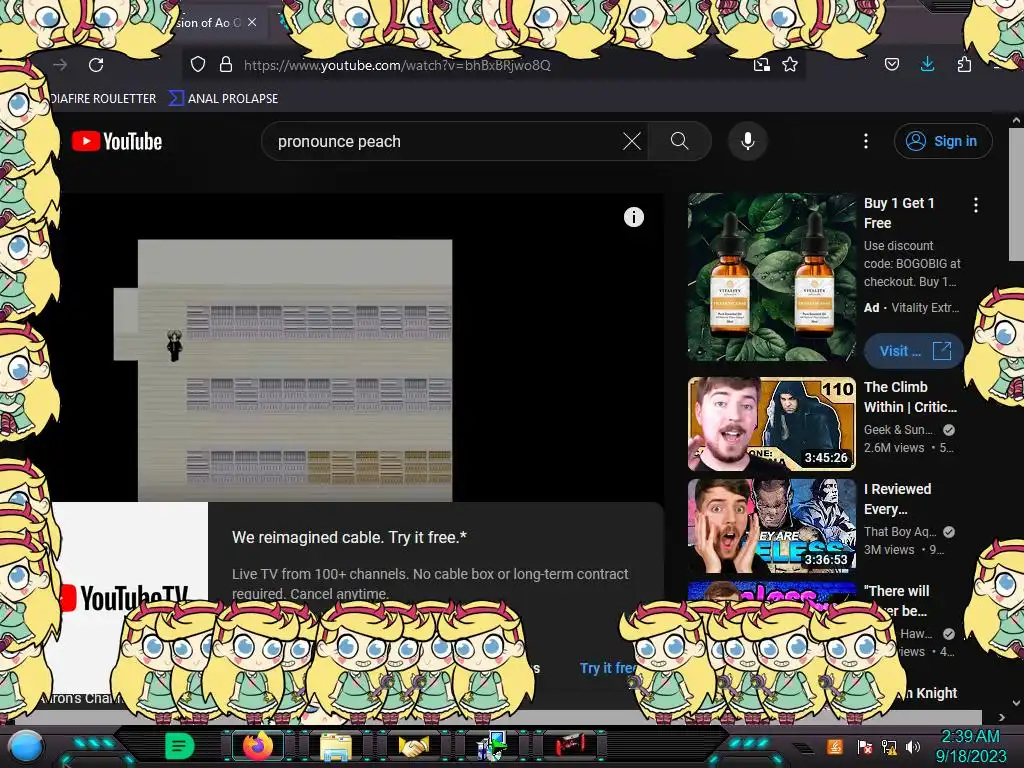Viewport: 1024px width, 768px height.
Task: Open tracking protection shield icon
Action: tap(198, 64)
